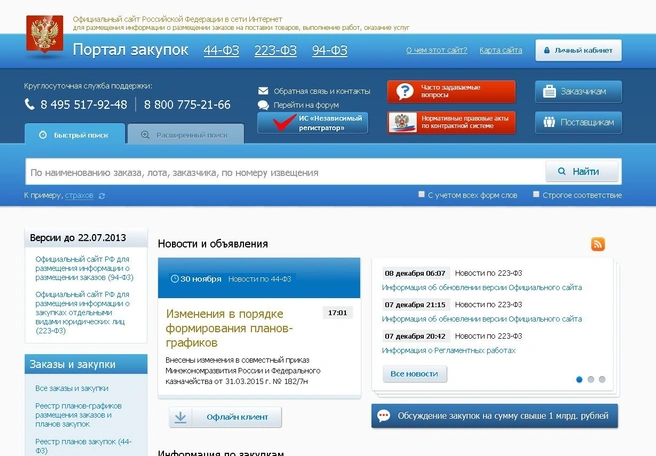Image resolution: width=656 pixels, height=456 pixels.
Task: Open the orange RSS feed icon
Action: 598,244
